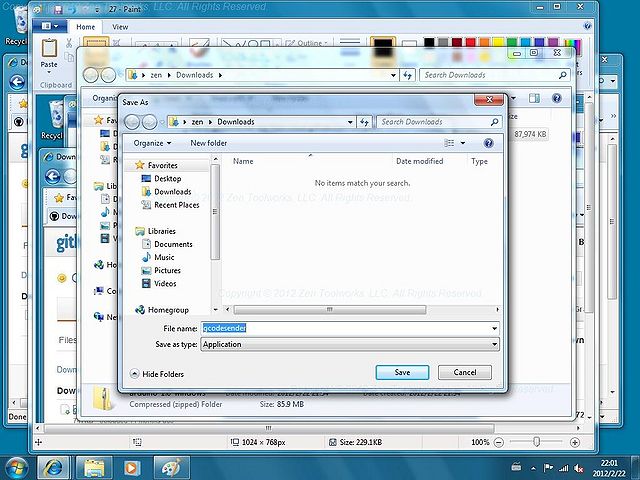Viewport: 640px width, 480px height.
Task: Open Internet Explorer from taskbar
Action: [53, 468]
